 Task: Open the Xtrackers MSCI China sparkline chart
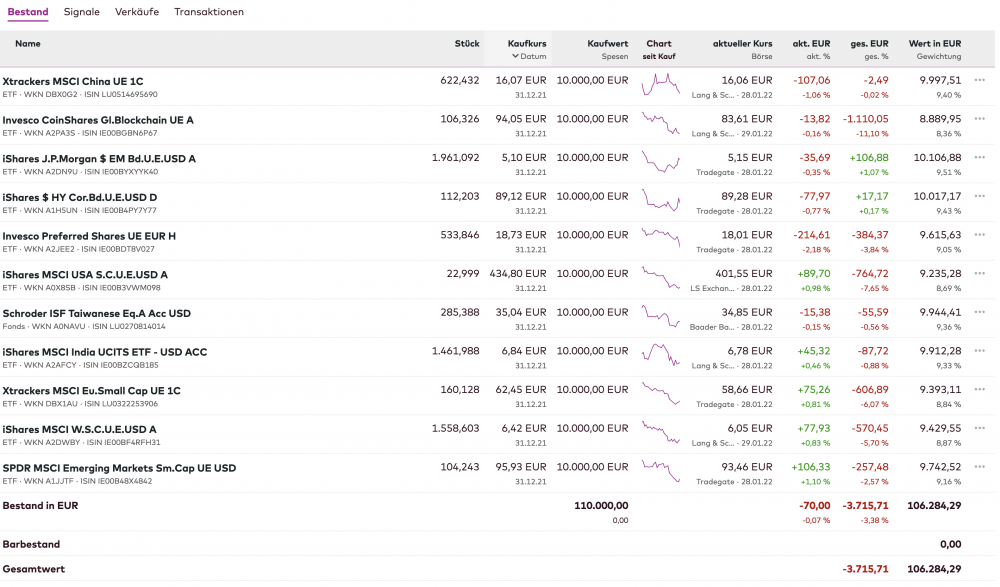tap(660, 85)
